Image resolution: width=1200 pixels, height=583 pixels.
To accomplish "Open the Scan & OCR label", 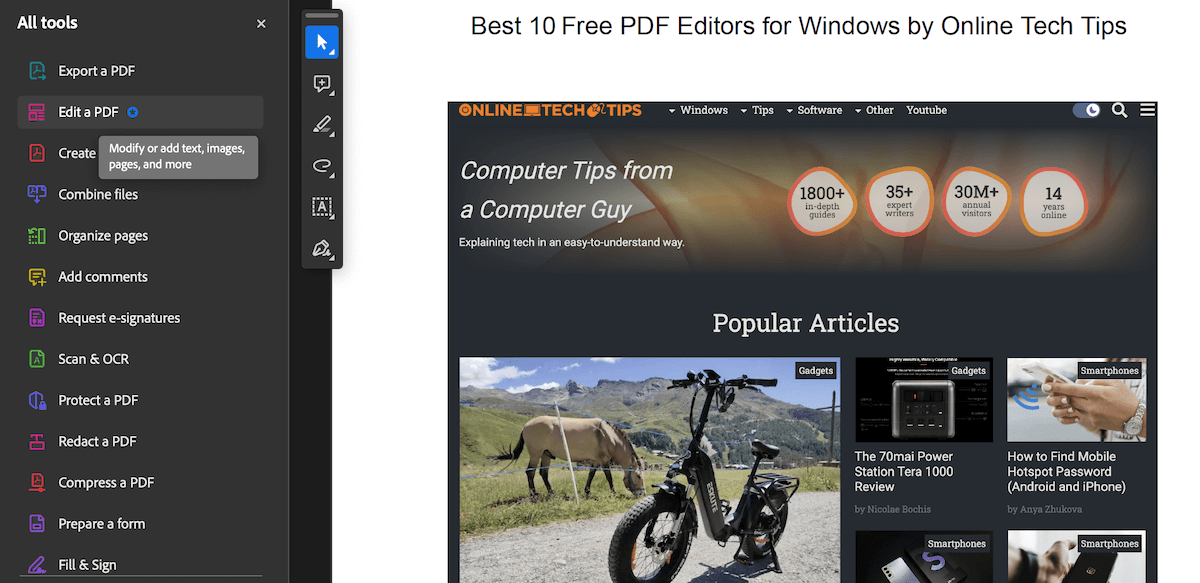I will pyautogui.click(x=94, y=359).
